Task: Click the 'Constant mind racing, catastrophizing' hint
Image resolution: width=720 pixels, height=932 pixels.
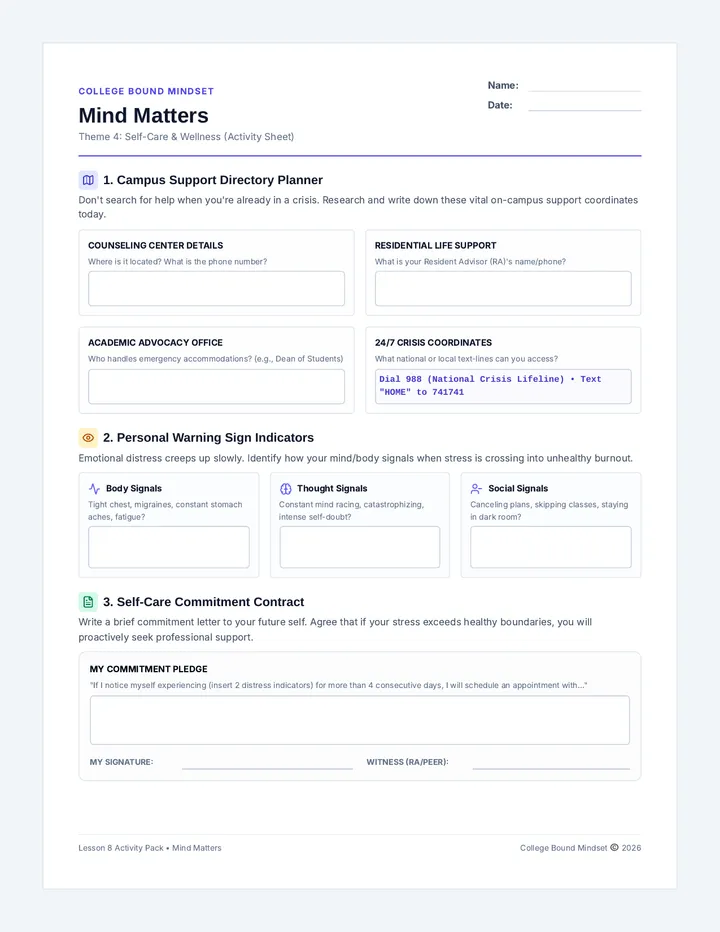Action: 351,511
